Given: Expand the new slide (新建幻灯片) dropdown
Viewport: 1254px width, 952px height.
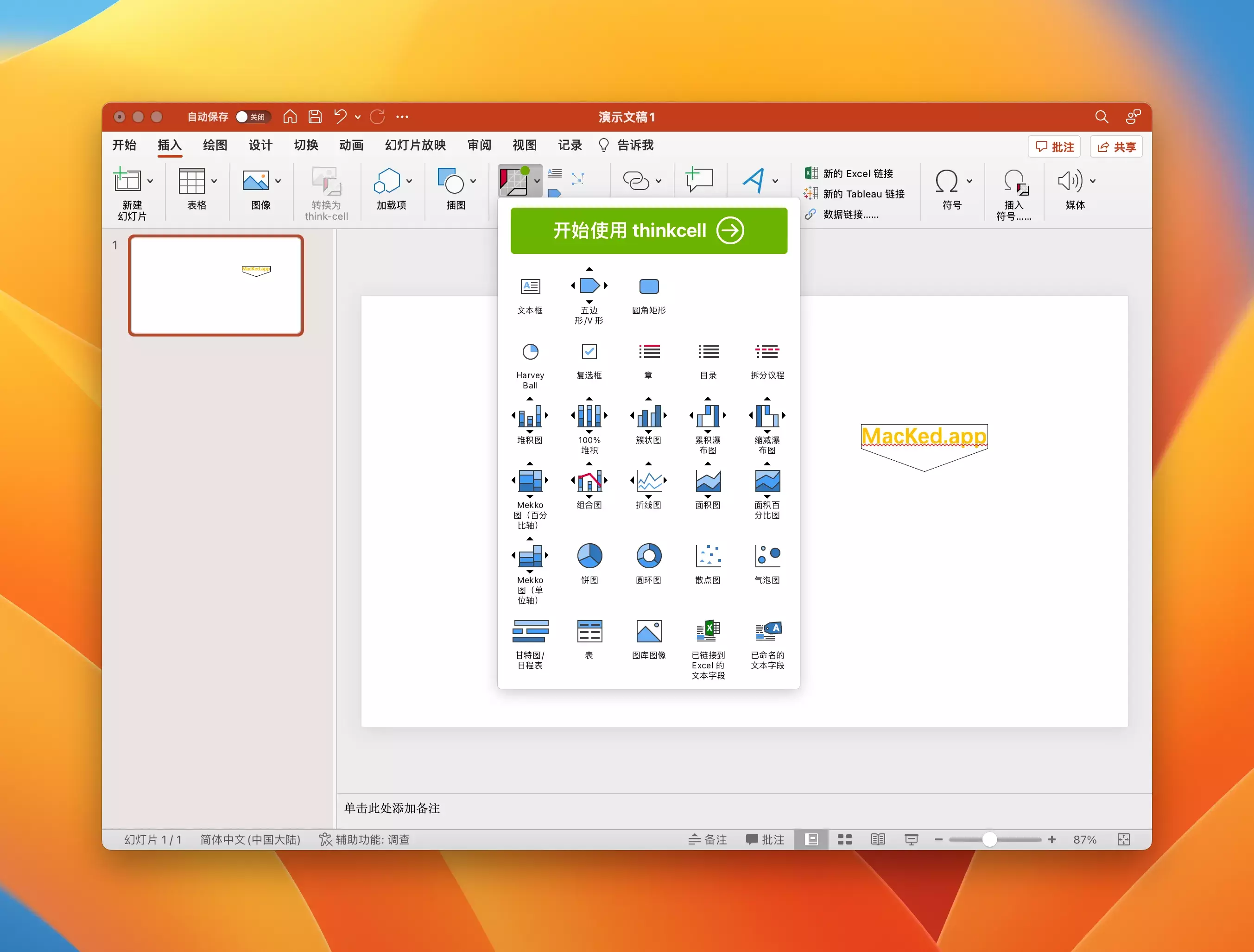Looking at the screenshot, I should click(x=150, y=181).
